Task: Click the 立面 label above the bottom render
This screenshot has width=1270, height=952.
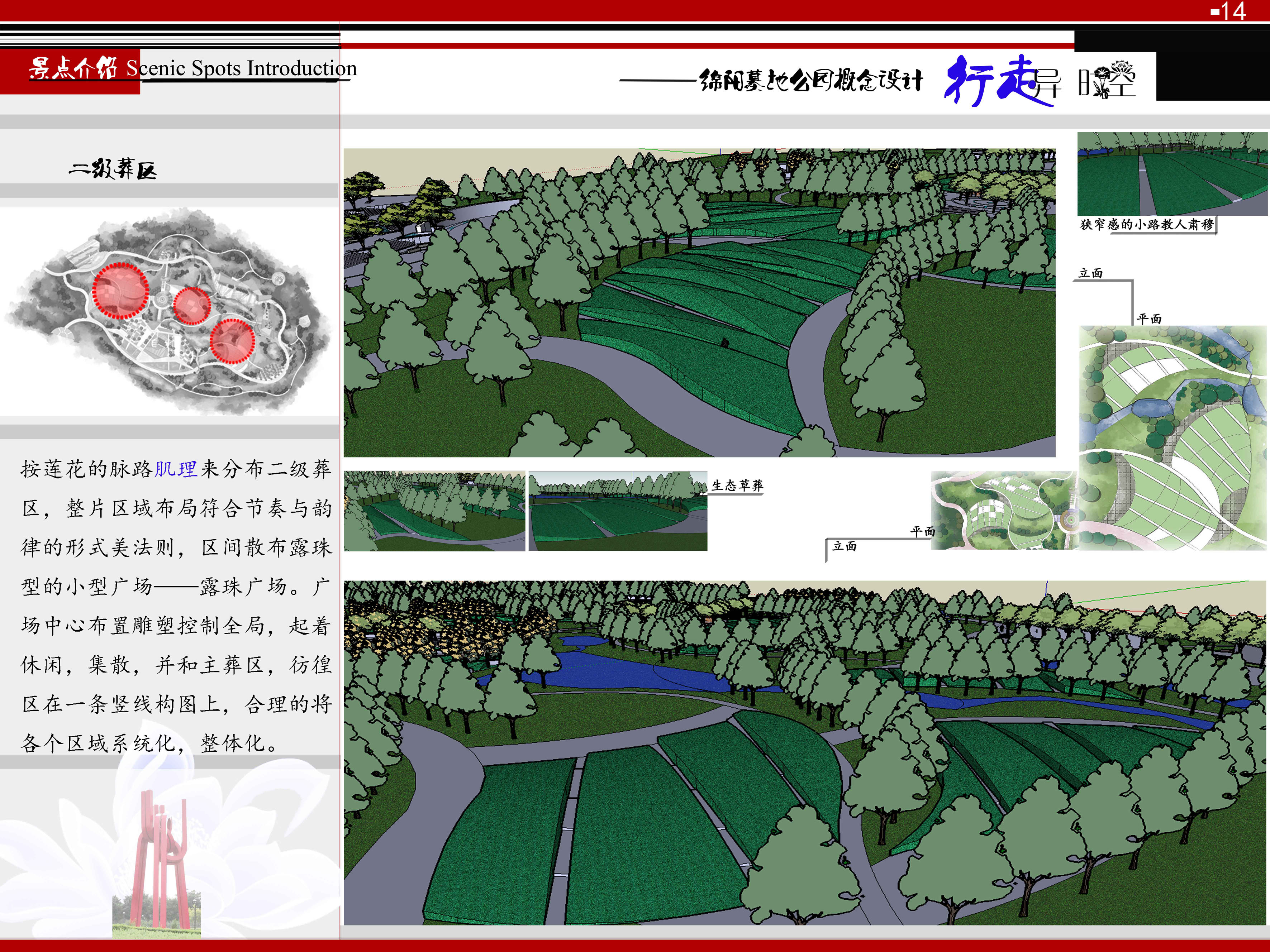Action: pos(844,546)
